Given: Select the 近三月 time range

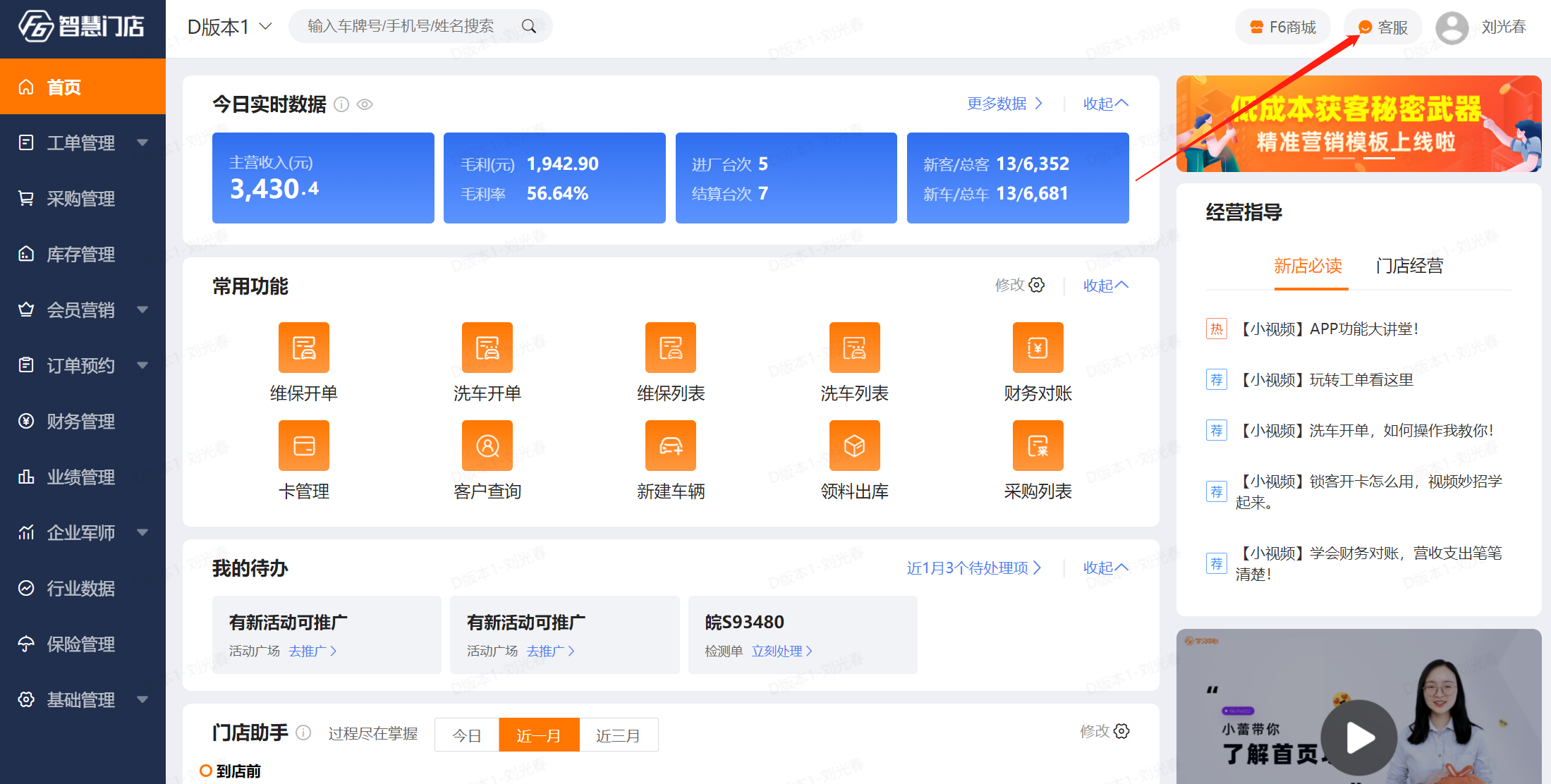Looking at the screenshot, I should (x=618, y=735).
